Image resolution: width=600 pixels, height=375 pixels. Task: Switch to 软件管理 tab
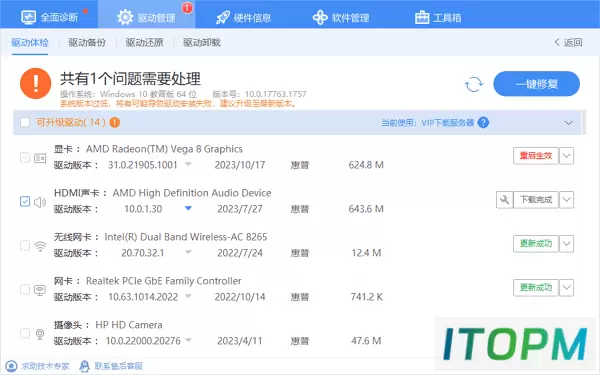tap(341, 17)
